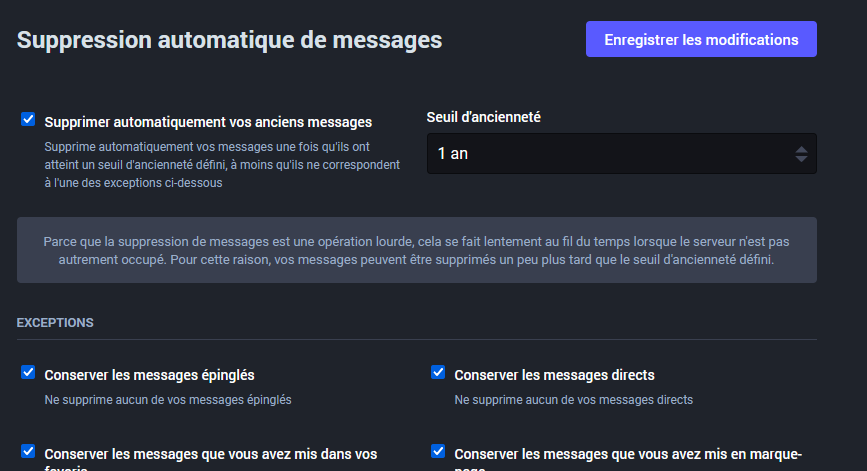Toggle the checkbox for keeping favoris messages

tap(28, 451)
